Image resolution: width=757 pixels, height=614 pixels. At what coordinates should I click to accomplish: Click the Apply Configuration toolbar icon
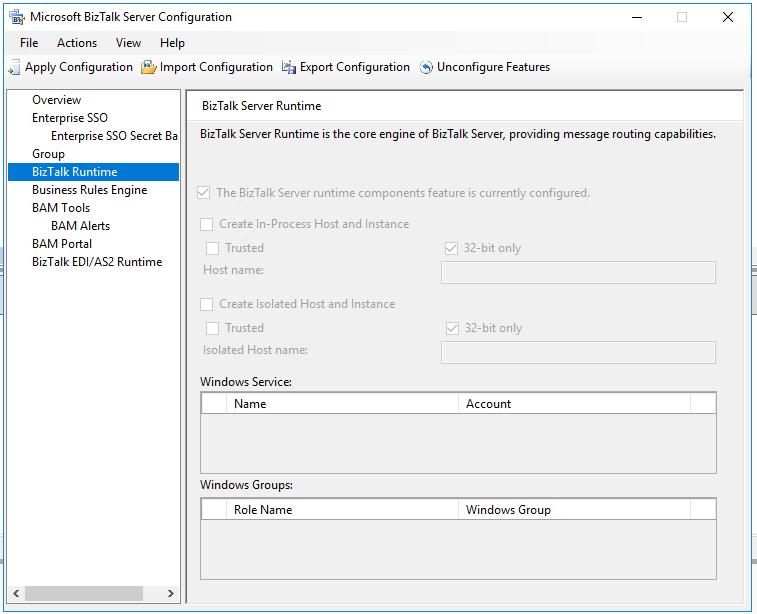coord(14,67)
